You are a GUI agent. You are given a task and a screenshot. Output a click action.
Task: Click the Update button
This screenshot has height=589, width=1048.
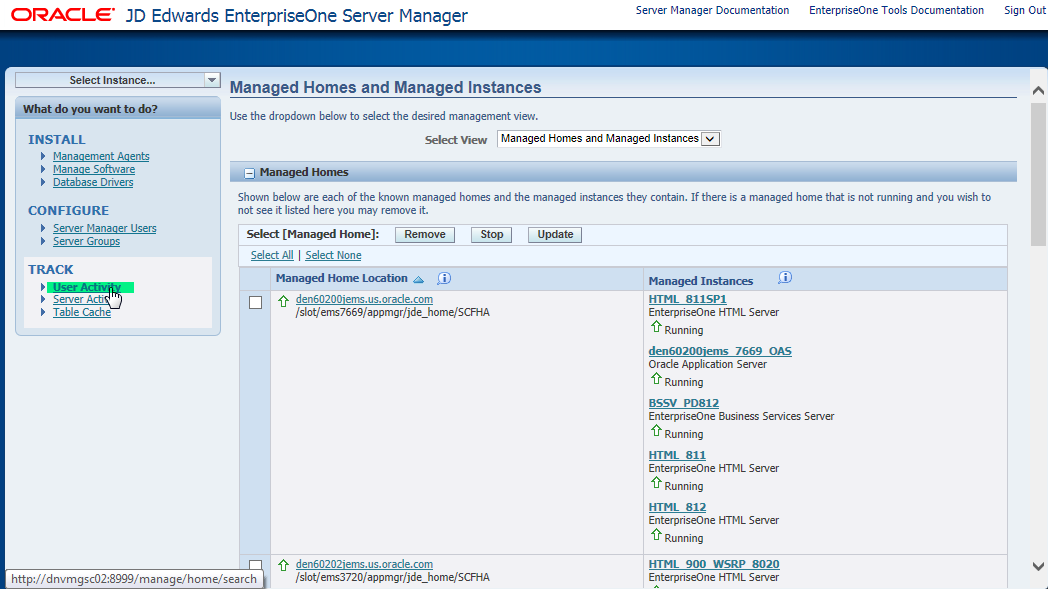coord(555,235)
